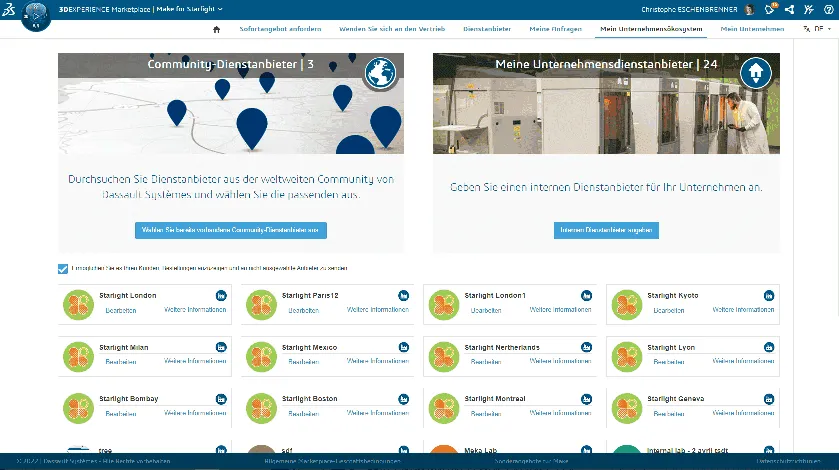Select the Mein Unternehmensökosystem tab

pos(651,29)
